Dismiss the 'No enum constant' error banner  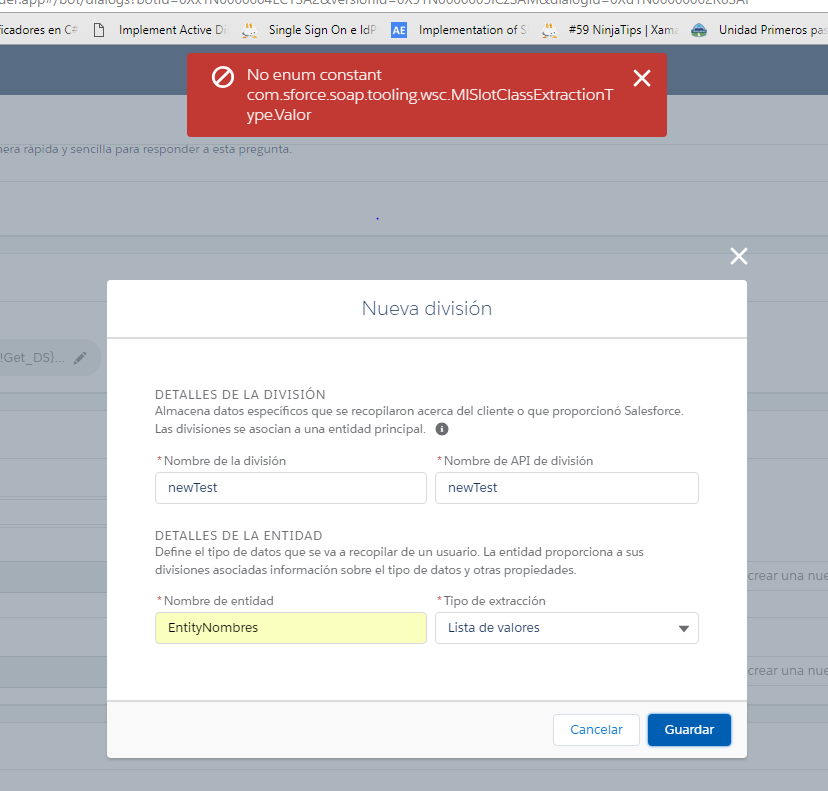(x=642, y=77)
